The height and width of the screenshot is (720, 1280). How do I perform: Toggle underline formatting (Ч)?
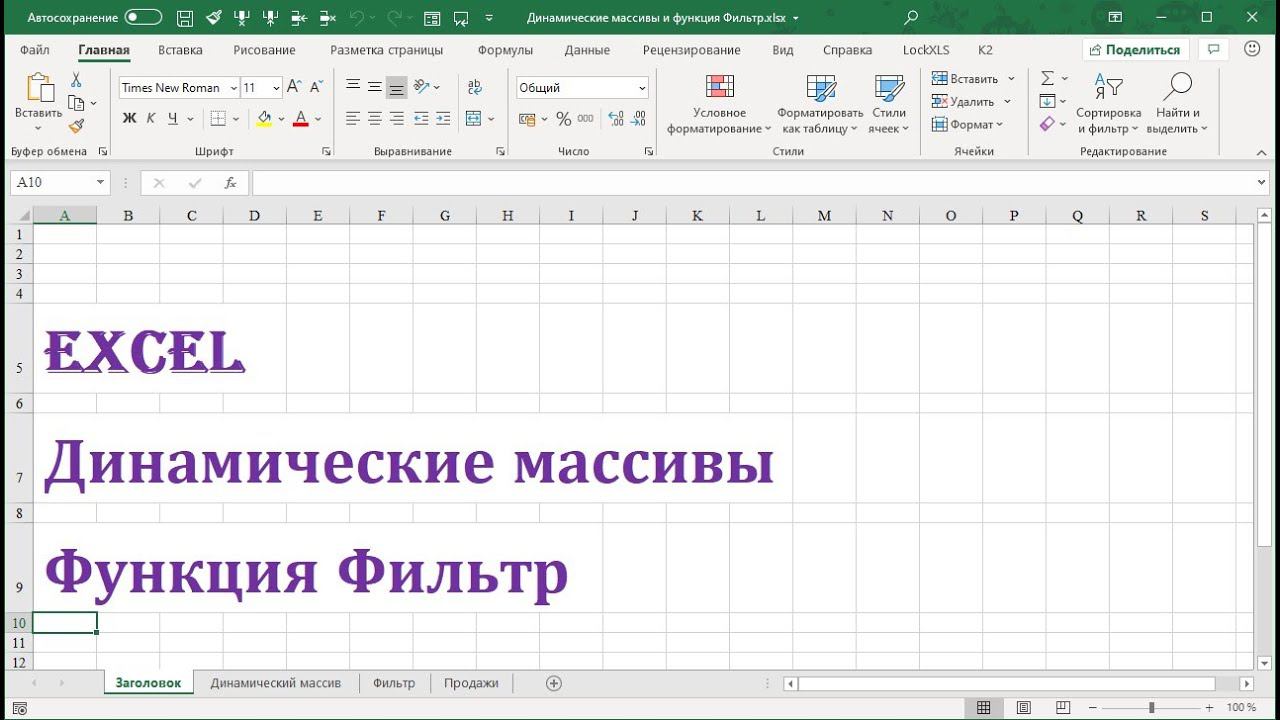click(173, 118)
